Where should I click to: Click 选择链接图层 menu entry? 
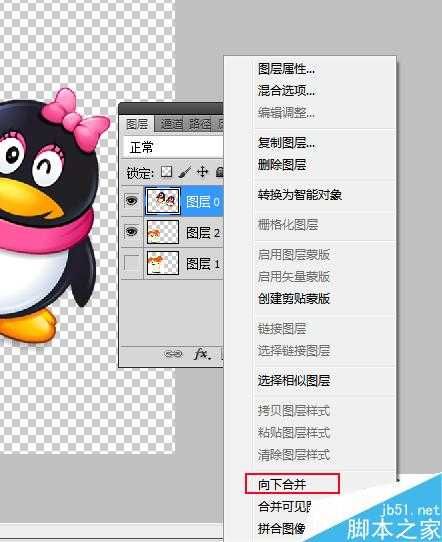pyautogui.click(x=294, y=351)
